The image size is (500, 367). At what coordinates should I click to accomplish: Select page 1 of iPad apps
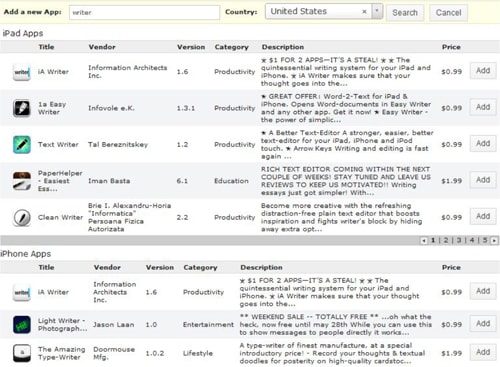433,240
